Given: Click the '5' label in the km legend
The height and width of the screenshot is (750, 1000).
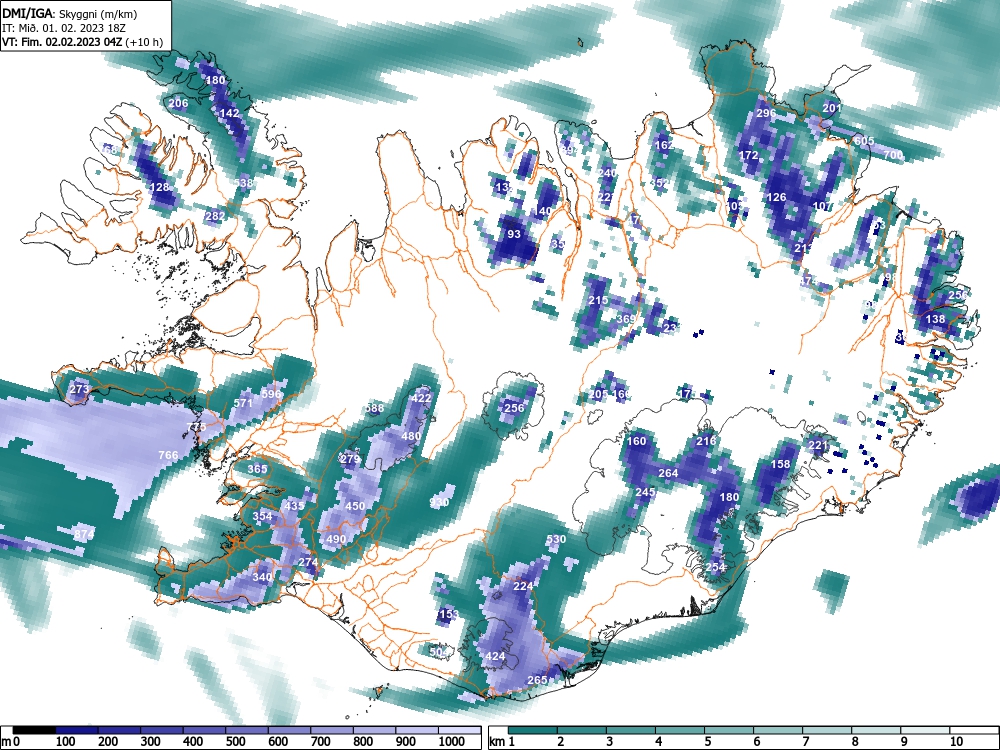Looking at the screenshot, I should (707, 742).
